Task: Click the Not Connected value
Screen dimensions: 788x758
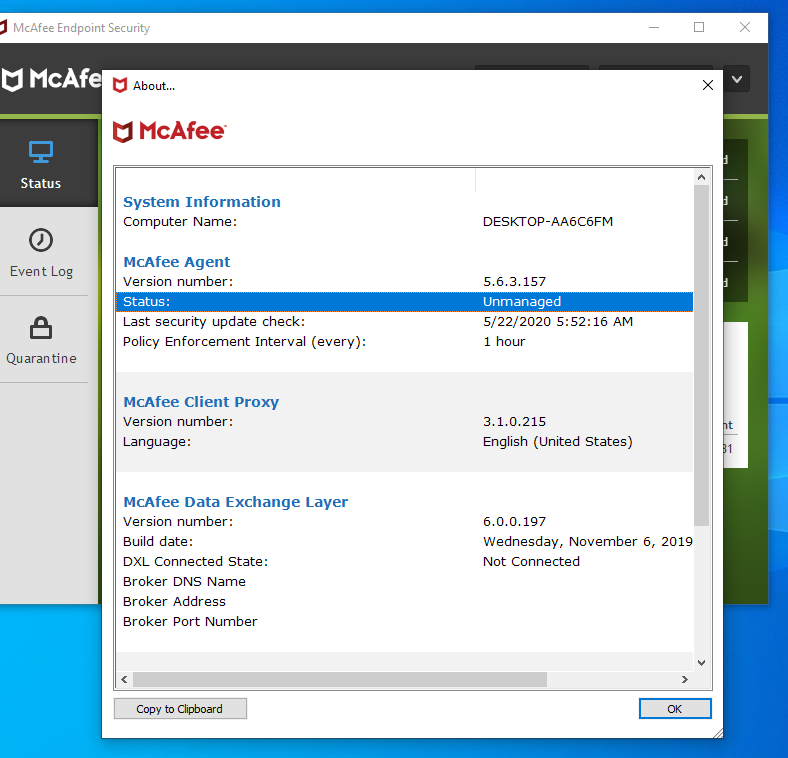Action: (531, 561)
